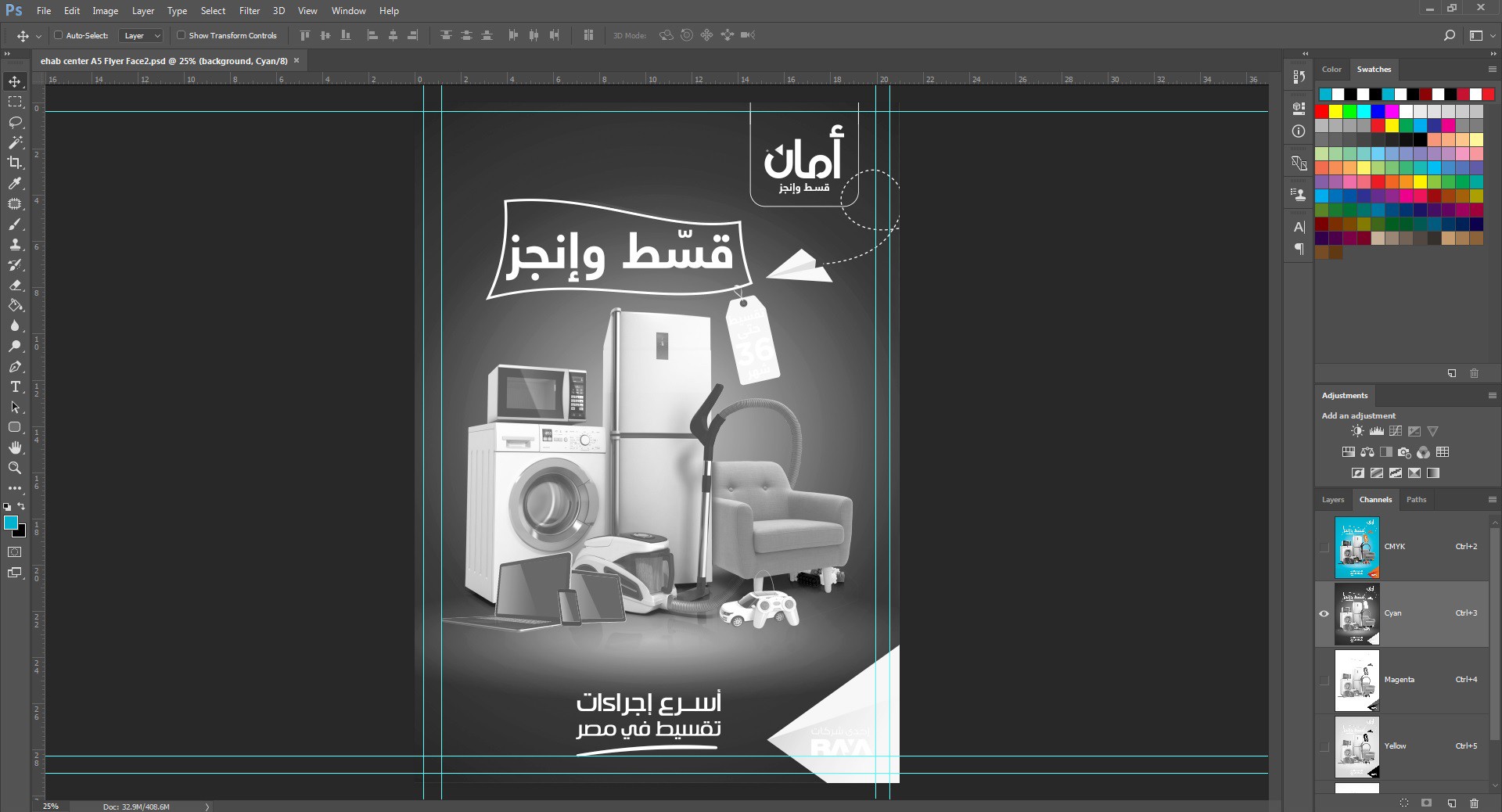1502x812 pixels.
Task: Click the foreground color swatch
Action: (x=11, y=523)
